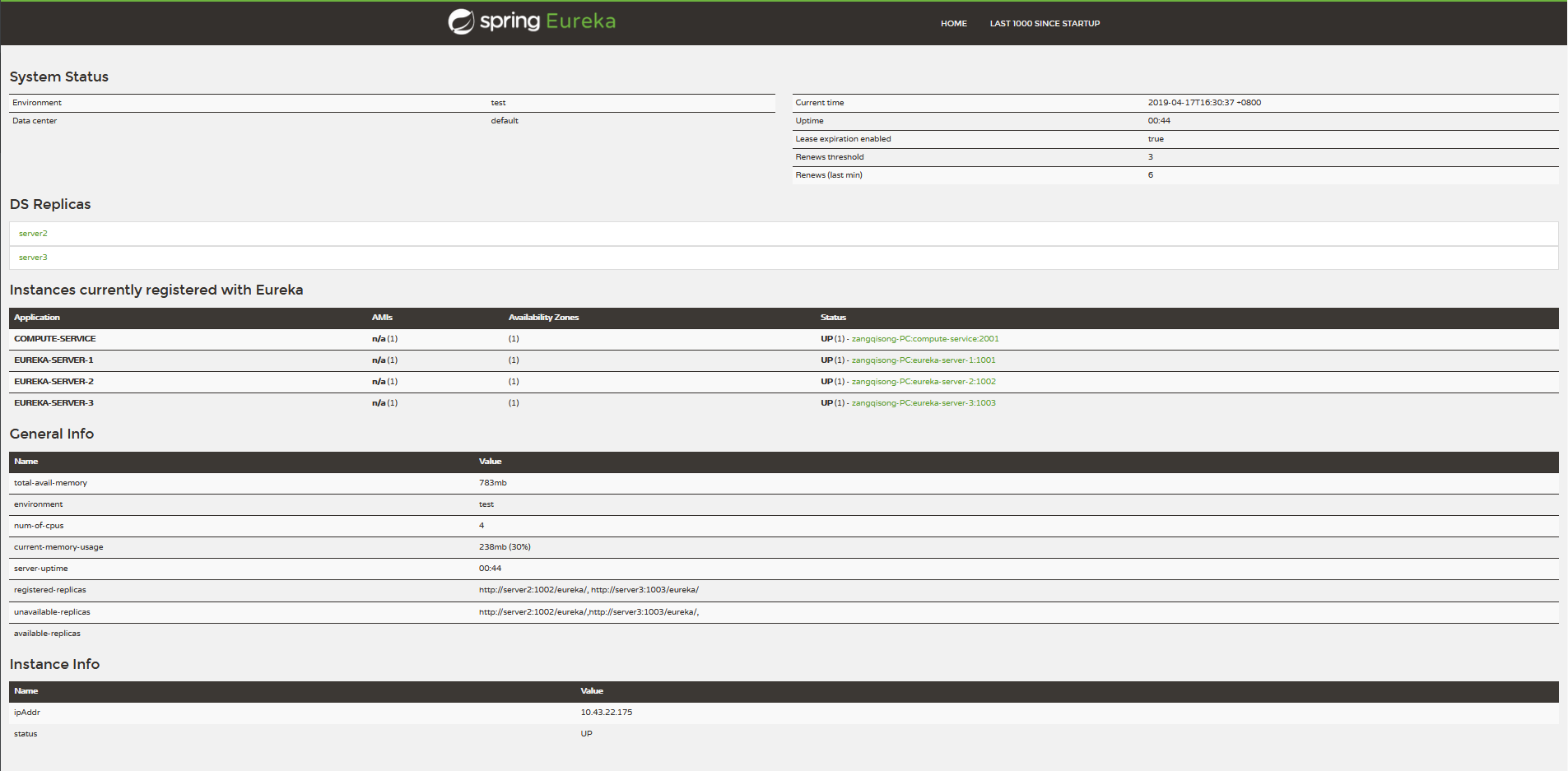Open LAST 1000 SINCE STARTUP page
The image size is (1568, 771).
[1045, 24]
